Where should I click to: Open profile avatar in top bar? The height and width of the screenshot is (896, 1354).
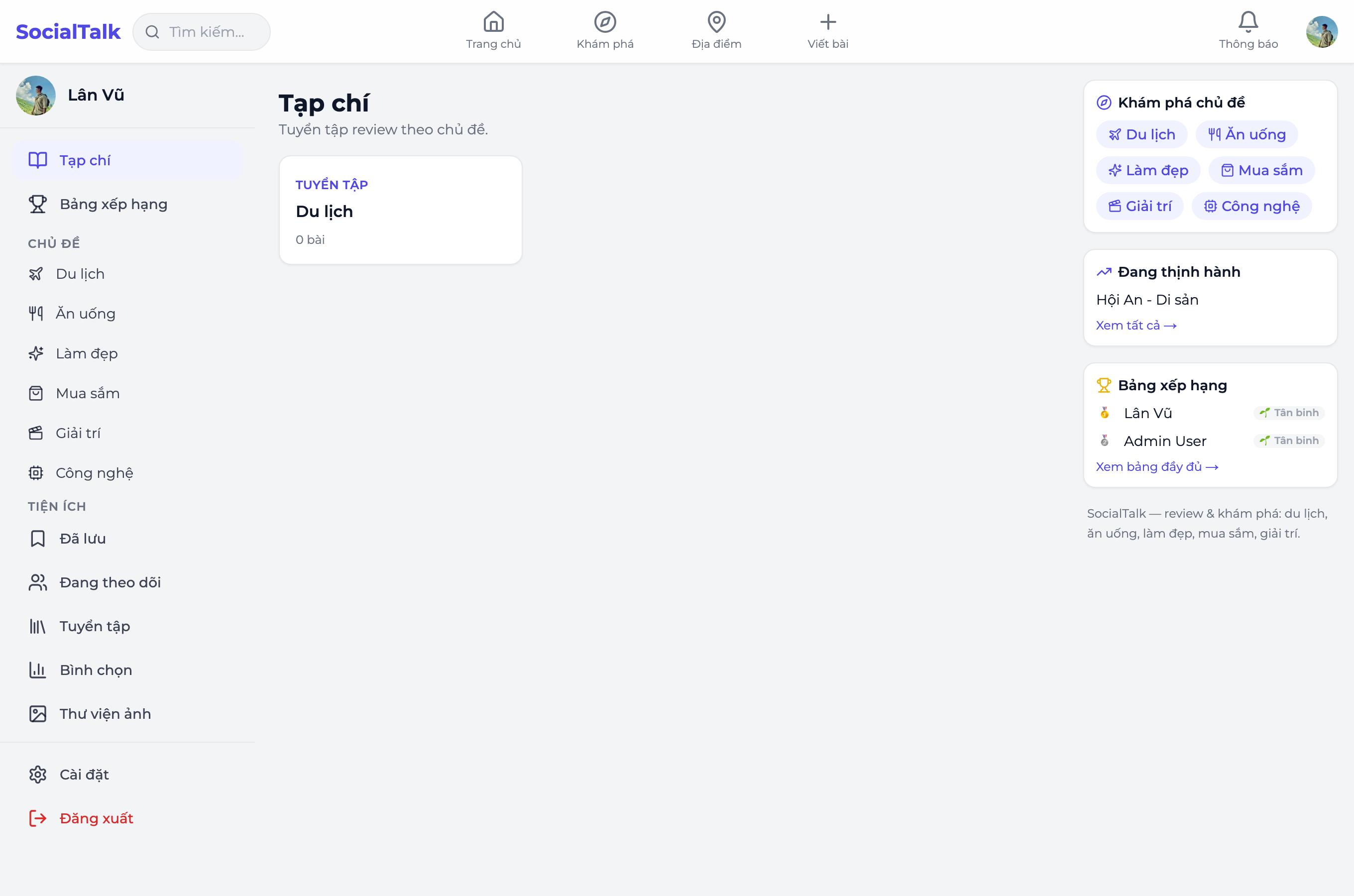click(1322, 31)
